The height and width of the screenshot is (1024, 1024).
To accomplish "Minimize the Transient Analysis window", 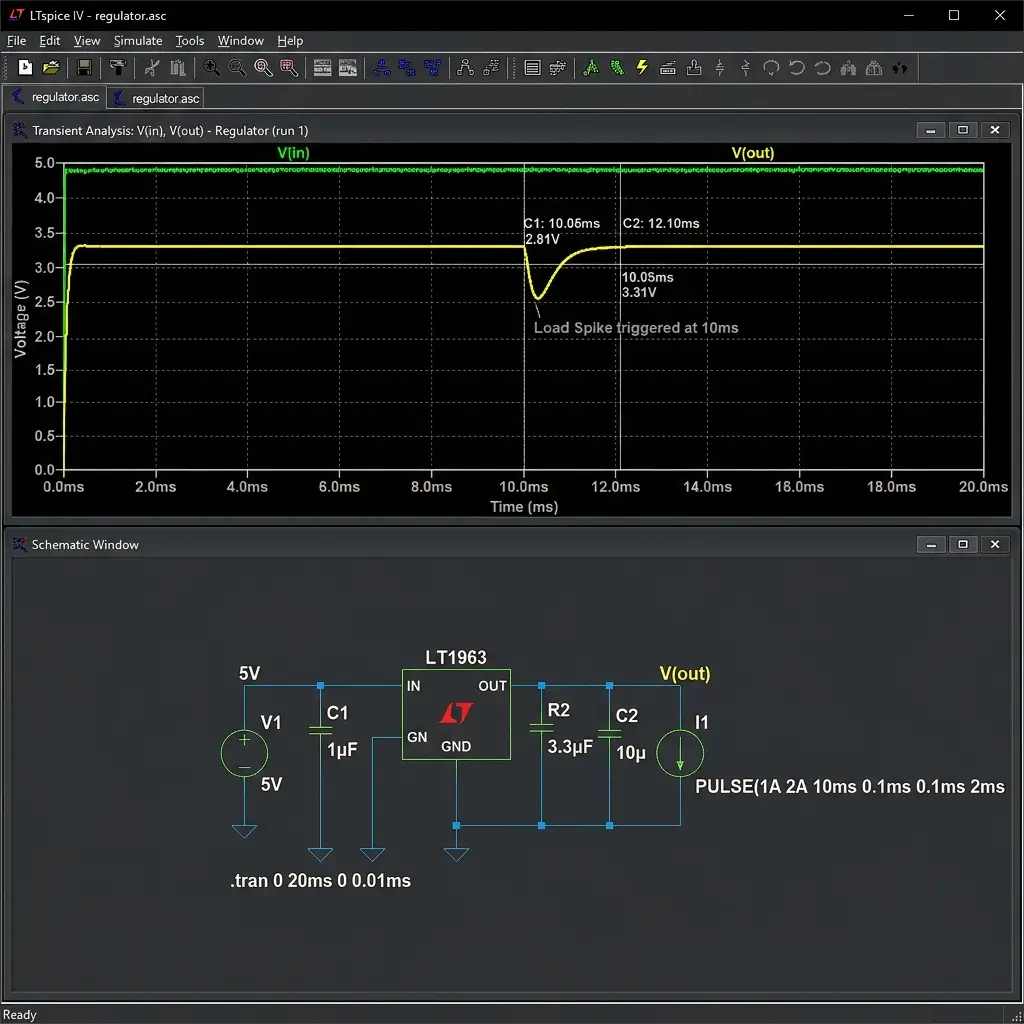I will pos(931,130).
